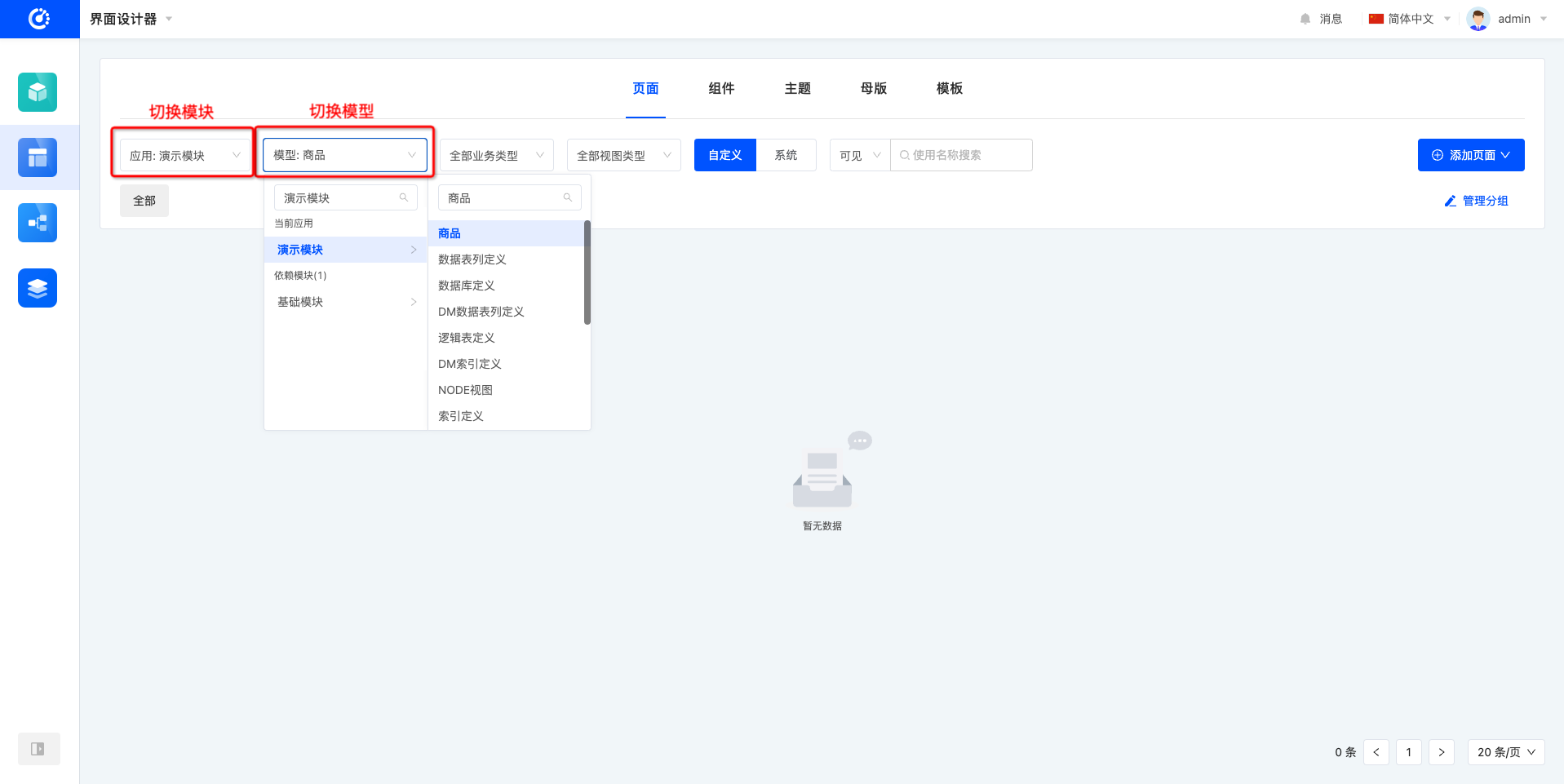
Task: Collapse sidebar using bottom-left panel icon
Action: pos(38,749)
